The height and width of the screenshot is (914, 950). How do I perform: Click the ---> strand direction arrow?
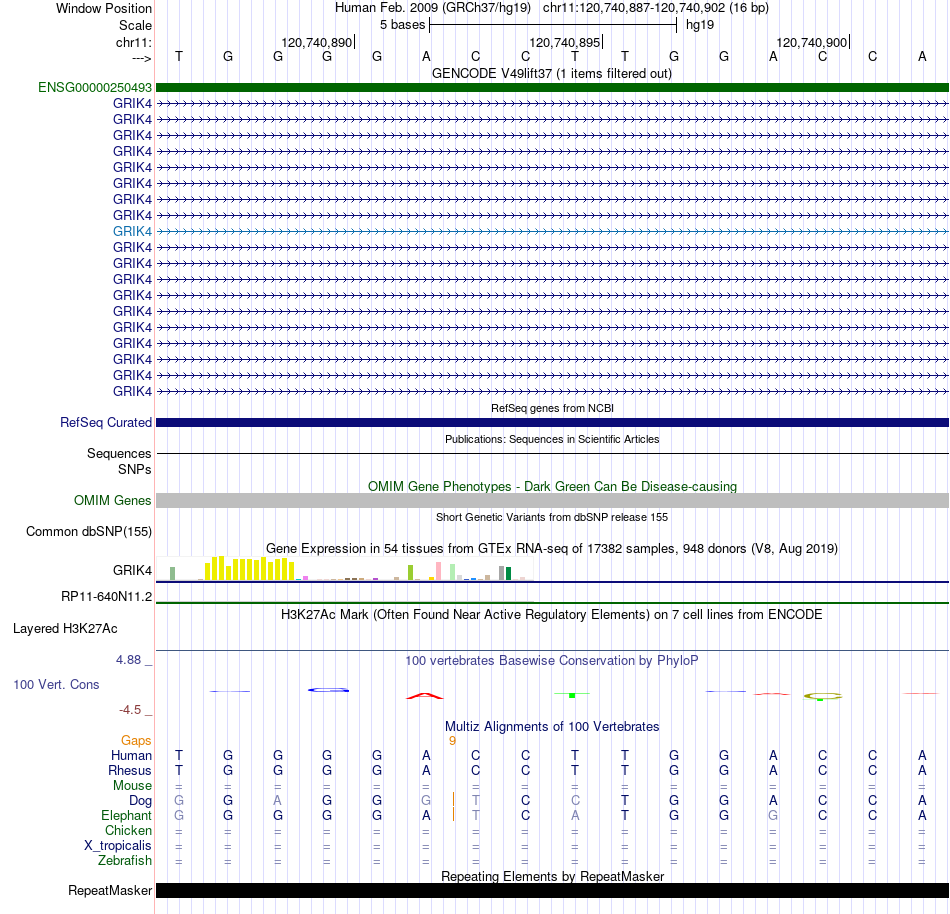pyautogui.click(x=142, y=58)
